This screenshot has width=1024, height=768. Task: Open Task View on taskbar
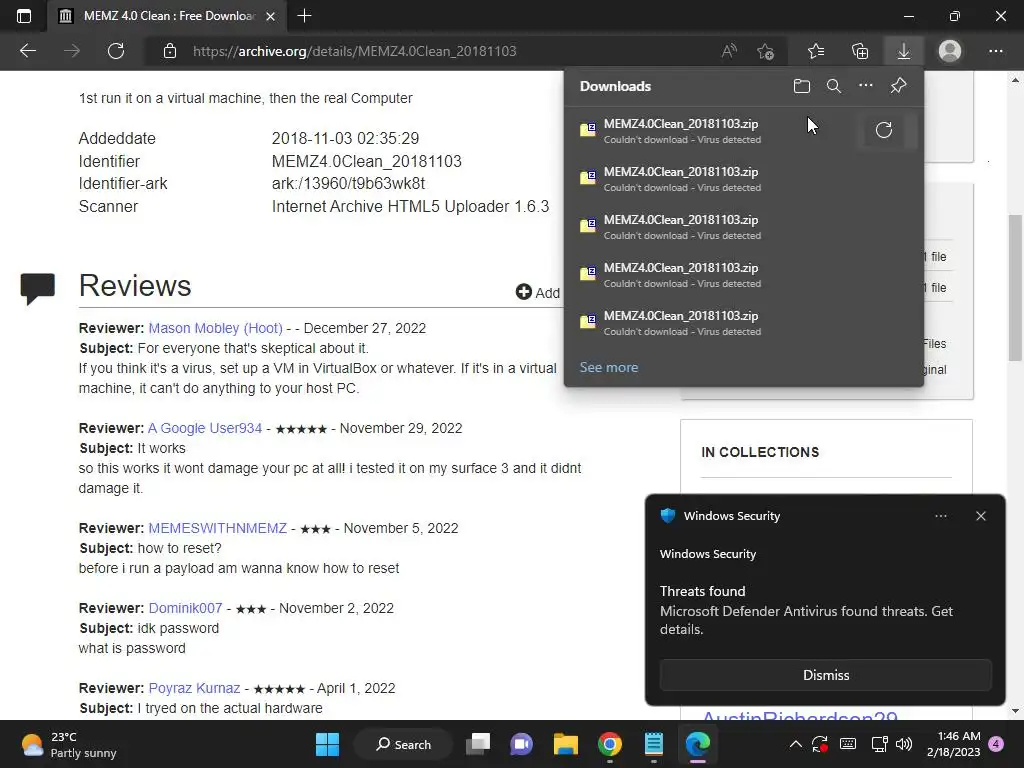coord(478,744)
